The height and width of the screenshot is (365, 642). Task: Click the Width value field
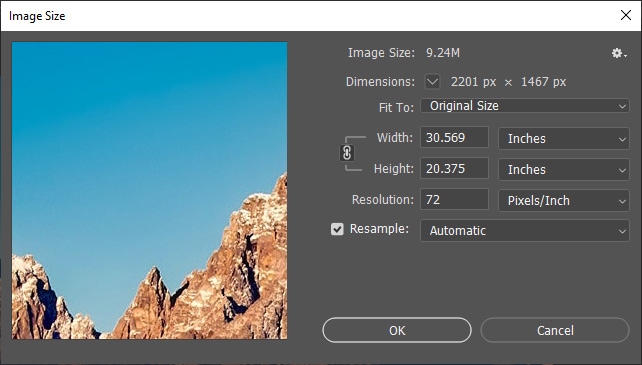point(454,137)
